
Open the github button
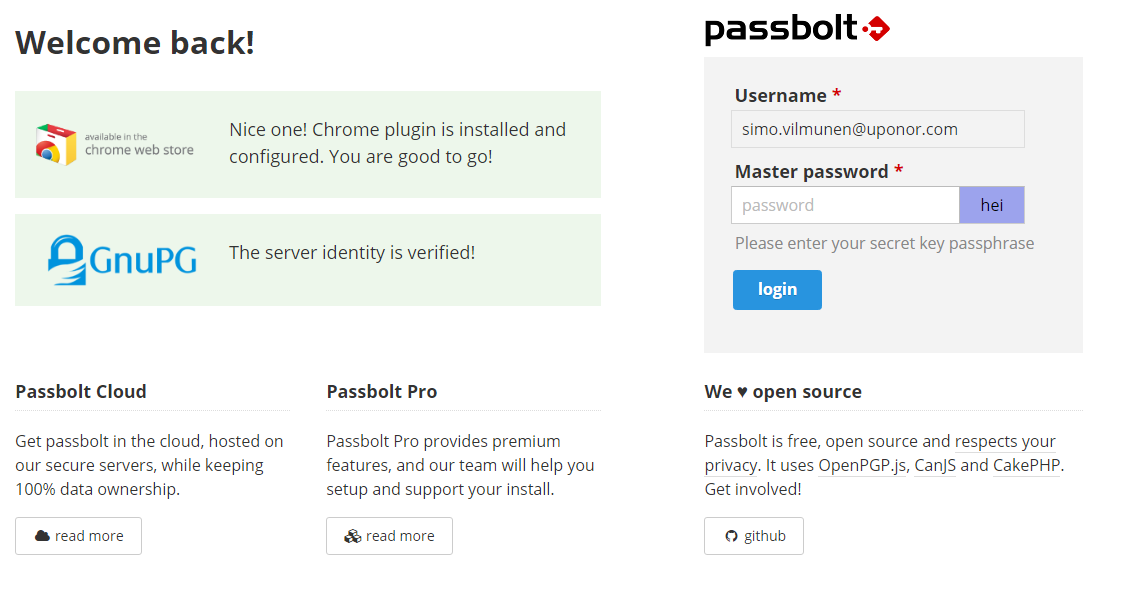coord(754,536)
